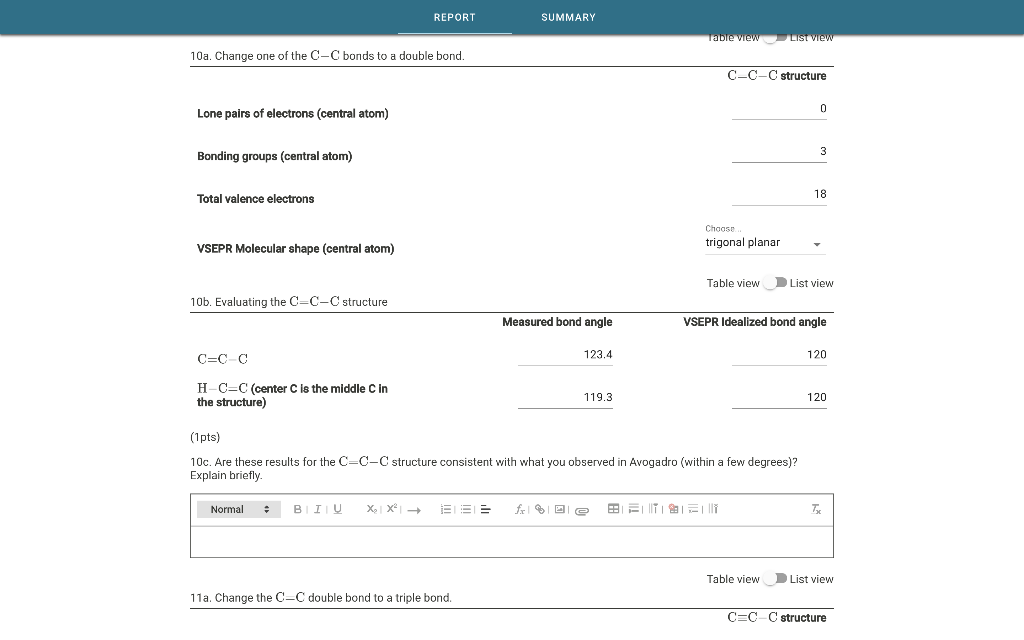Apply bold formatting in the answer editor
1024x640 pixels.
(297, 509)
